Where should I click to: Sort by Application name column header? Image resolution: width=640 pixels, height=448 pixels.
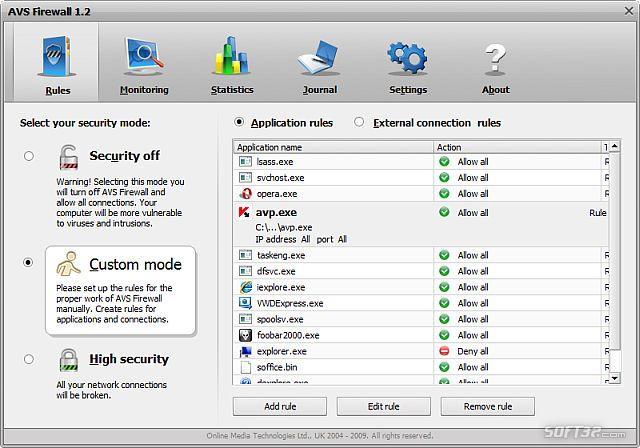(x=333, y=147)
